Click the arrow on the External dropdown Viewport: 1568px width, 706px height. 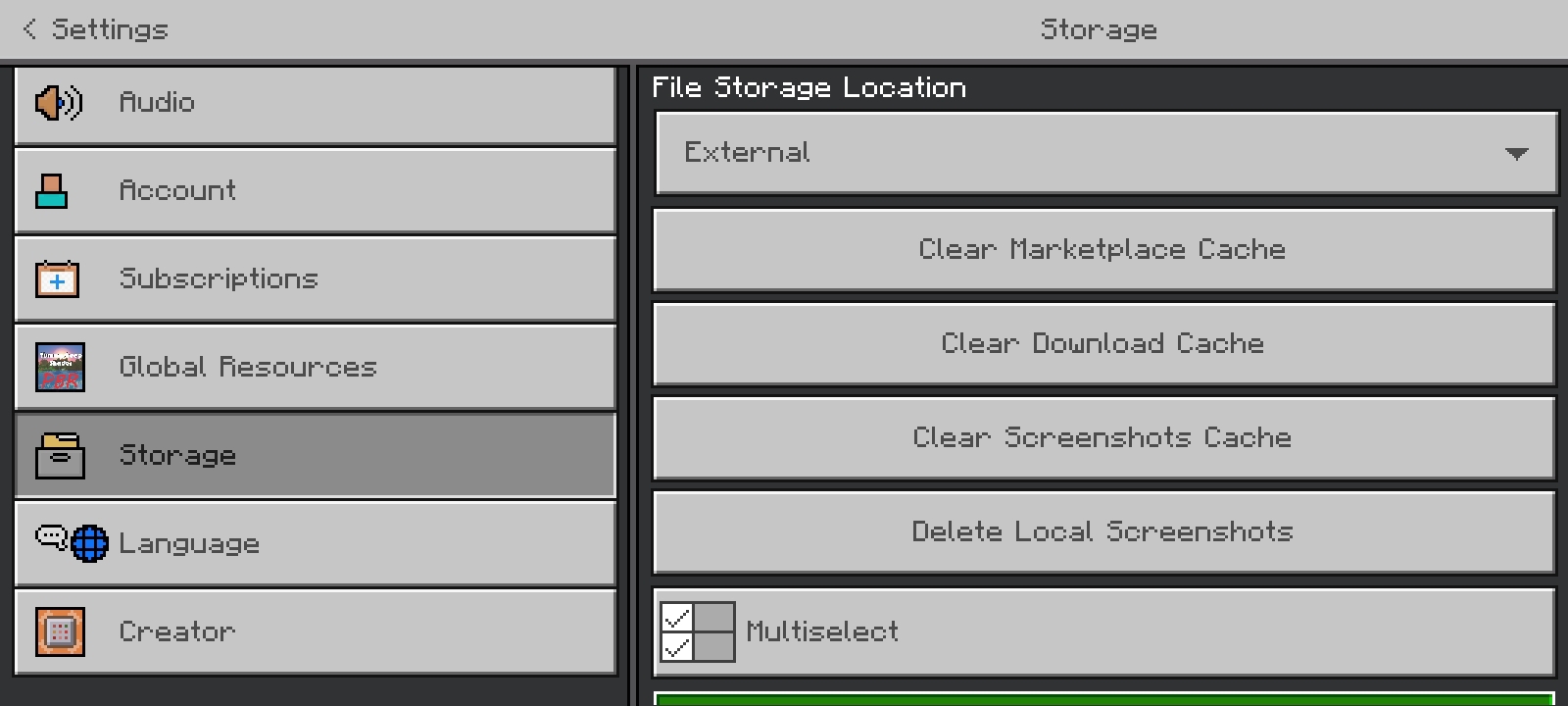click(1516, 154)
